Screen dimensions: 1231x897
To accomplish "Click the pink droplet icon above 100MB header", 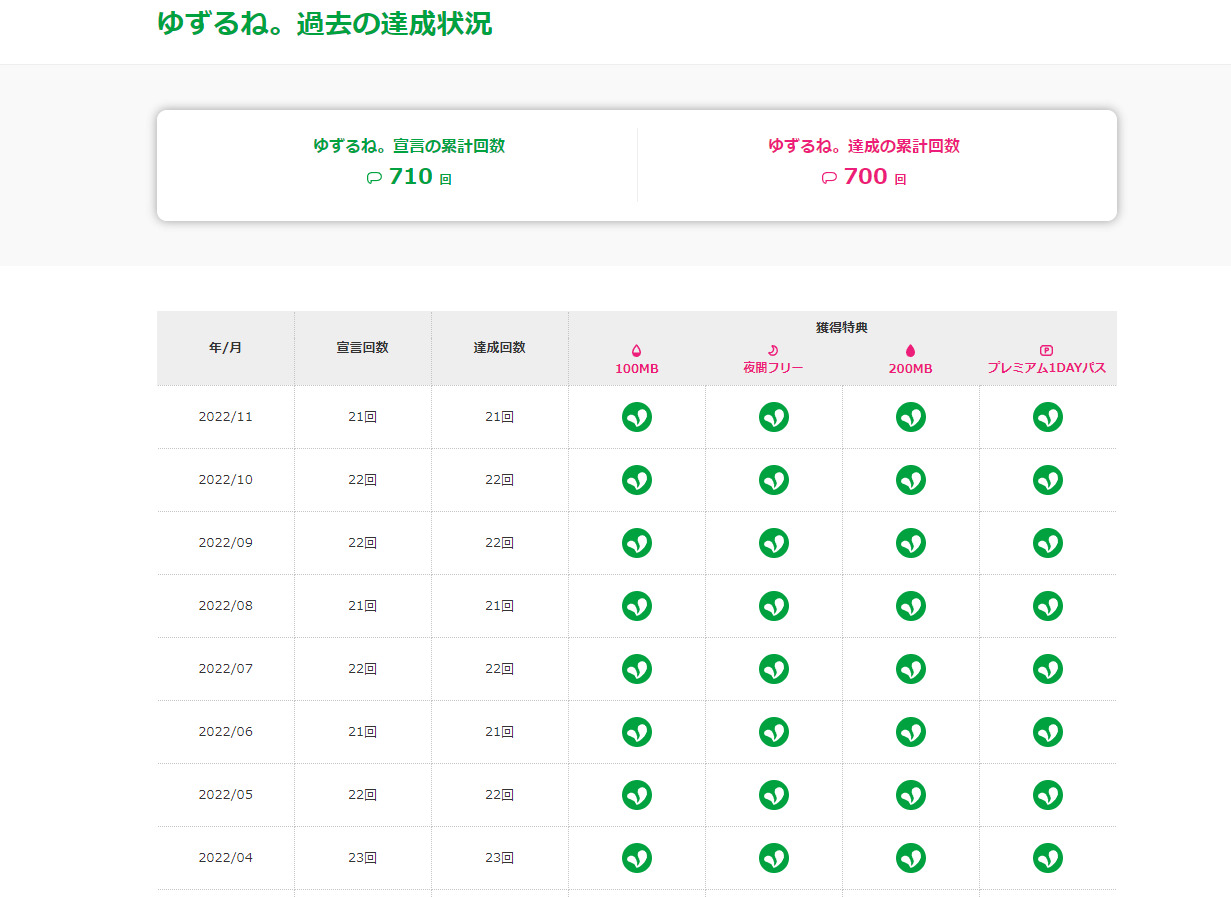I will coord(636,350).
